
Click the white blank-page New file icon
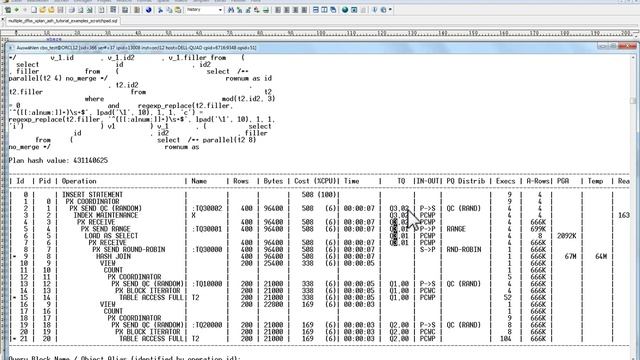[34, 9]
